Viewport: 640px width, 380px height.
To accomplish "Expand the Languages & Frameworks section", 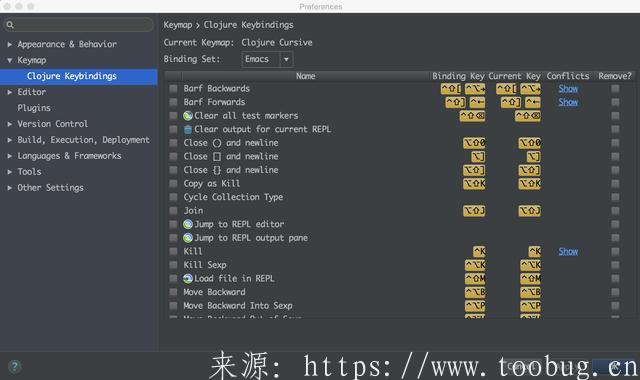I will (x=9, y=156).
